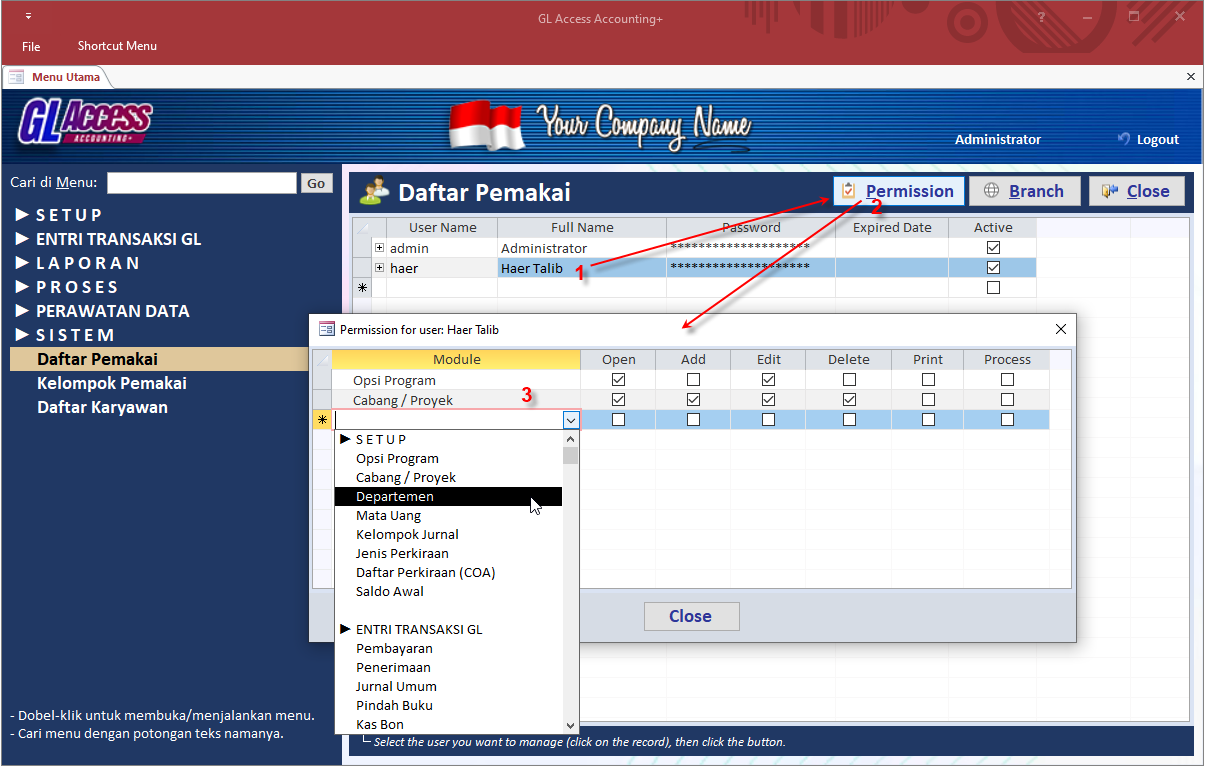Open Shortcut Menu in the menu bar
This screenshot has height=766, width=1205.
[x=117, y=46]
